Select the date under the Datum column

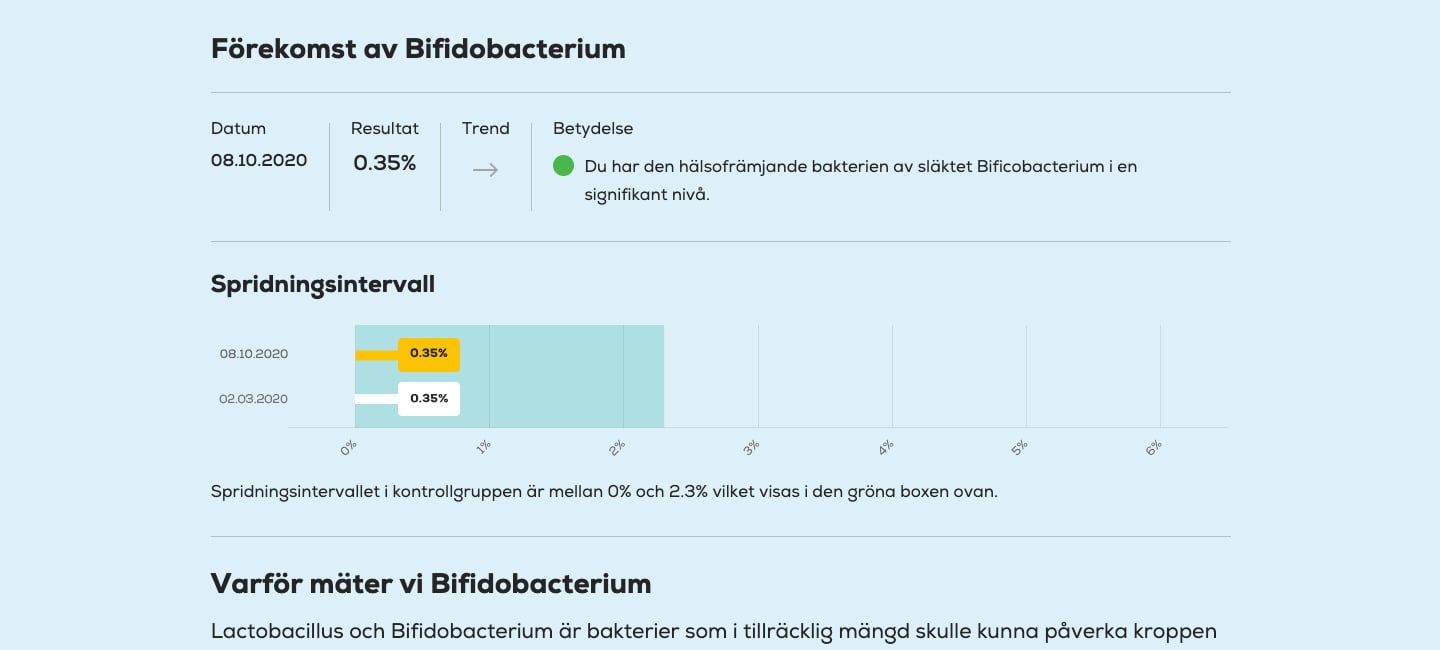click(x=259, y=161)
